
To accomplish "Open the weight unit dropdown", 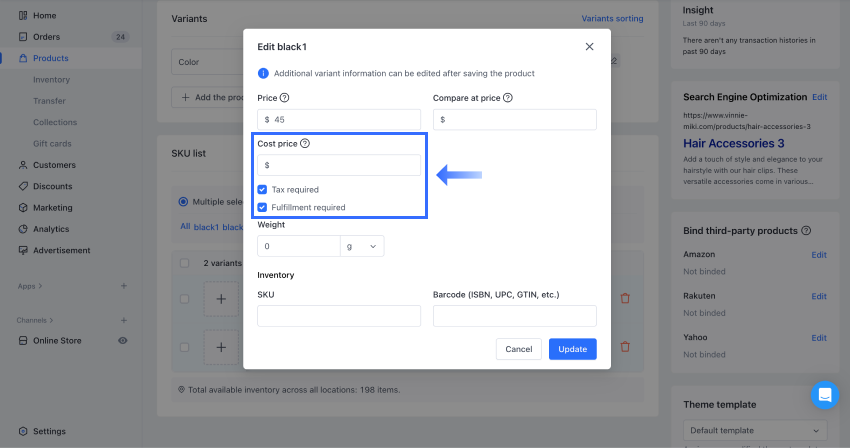I will point(362,246).
